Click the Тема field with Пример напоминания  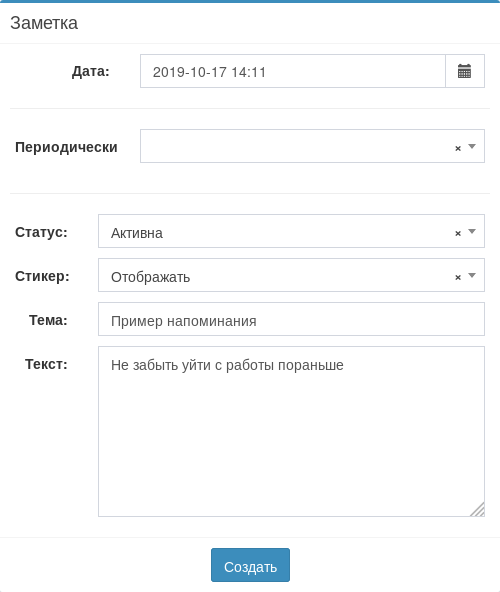(x=291, y=319)
